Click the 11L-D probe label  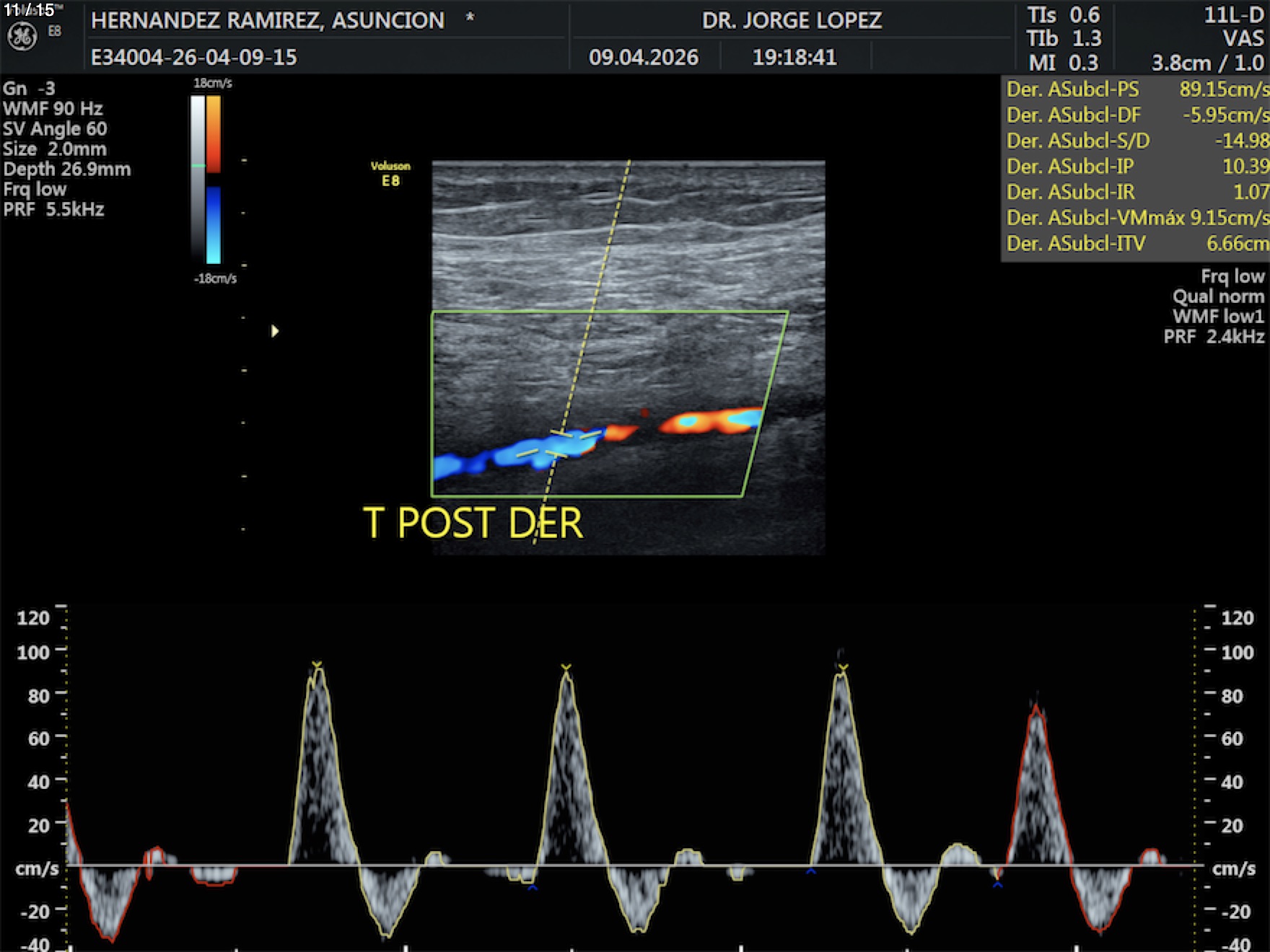[1233, 15]
